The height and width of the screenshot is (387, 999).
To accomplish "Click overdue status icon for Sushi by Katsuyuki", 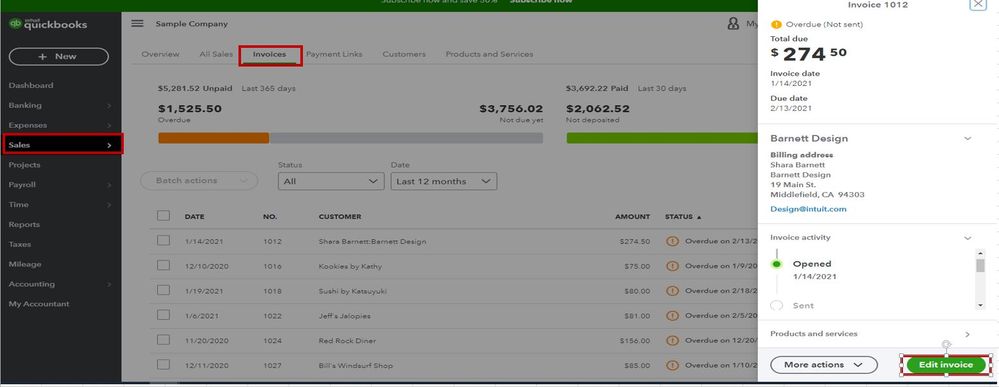I will pyautogui.click(x=672, y=291).
